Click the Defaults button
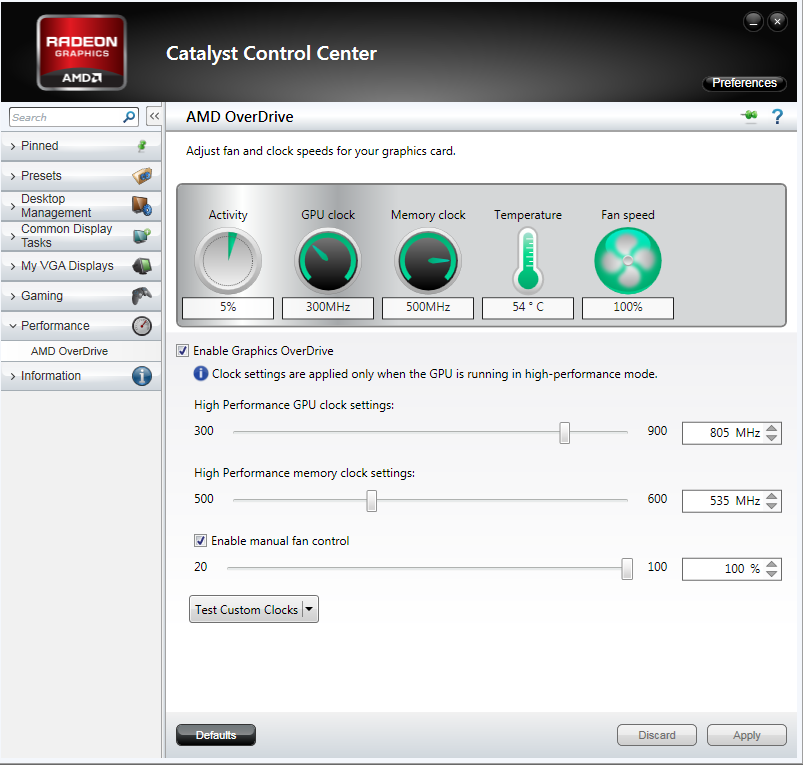This screenshot has height=765, width=803. [216, 735]
